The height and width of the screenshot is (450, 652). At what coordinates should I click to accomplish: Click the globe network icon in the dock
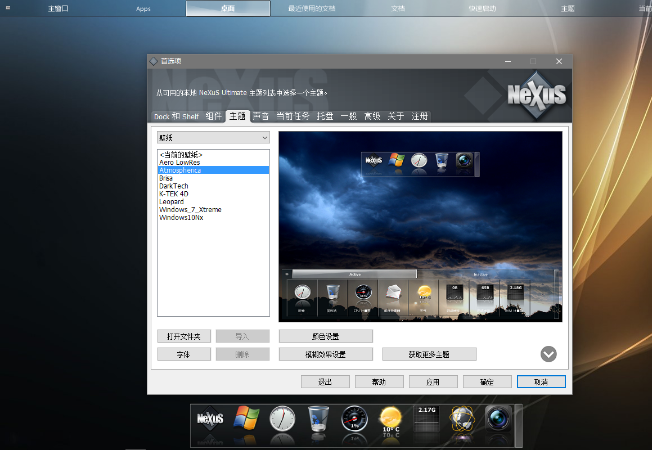462,419
